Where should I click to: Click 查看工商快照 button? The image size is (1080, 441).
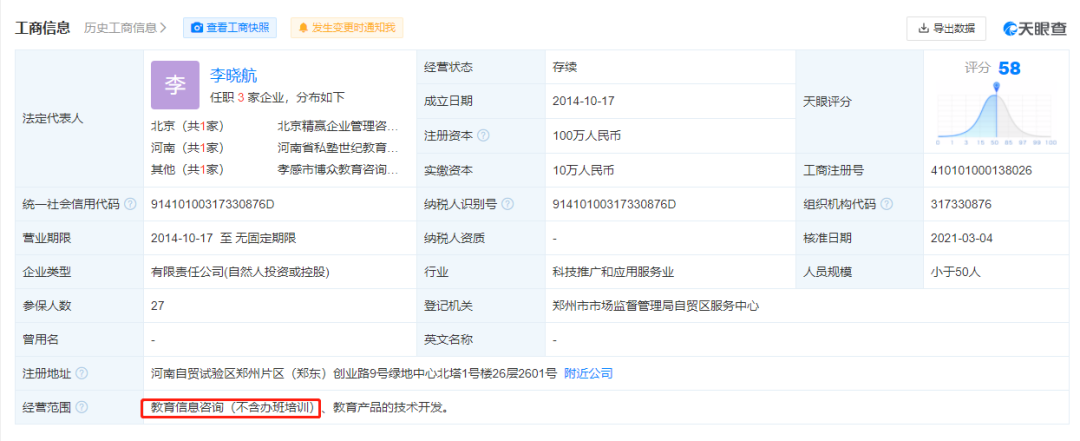coord(230,28)
